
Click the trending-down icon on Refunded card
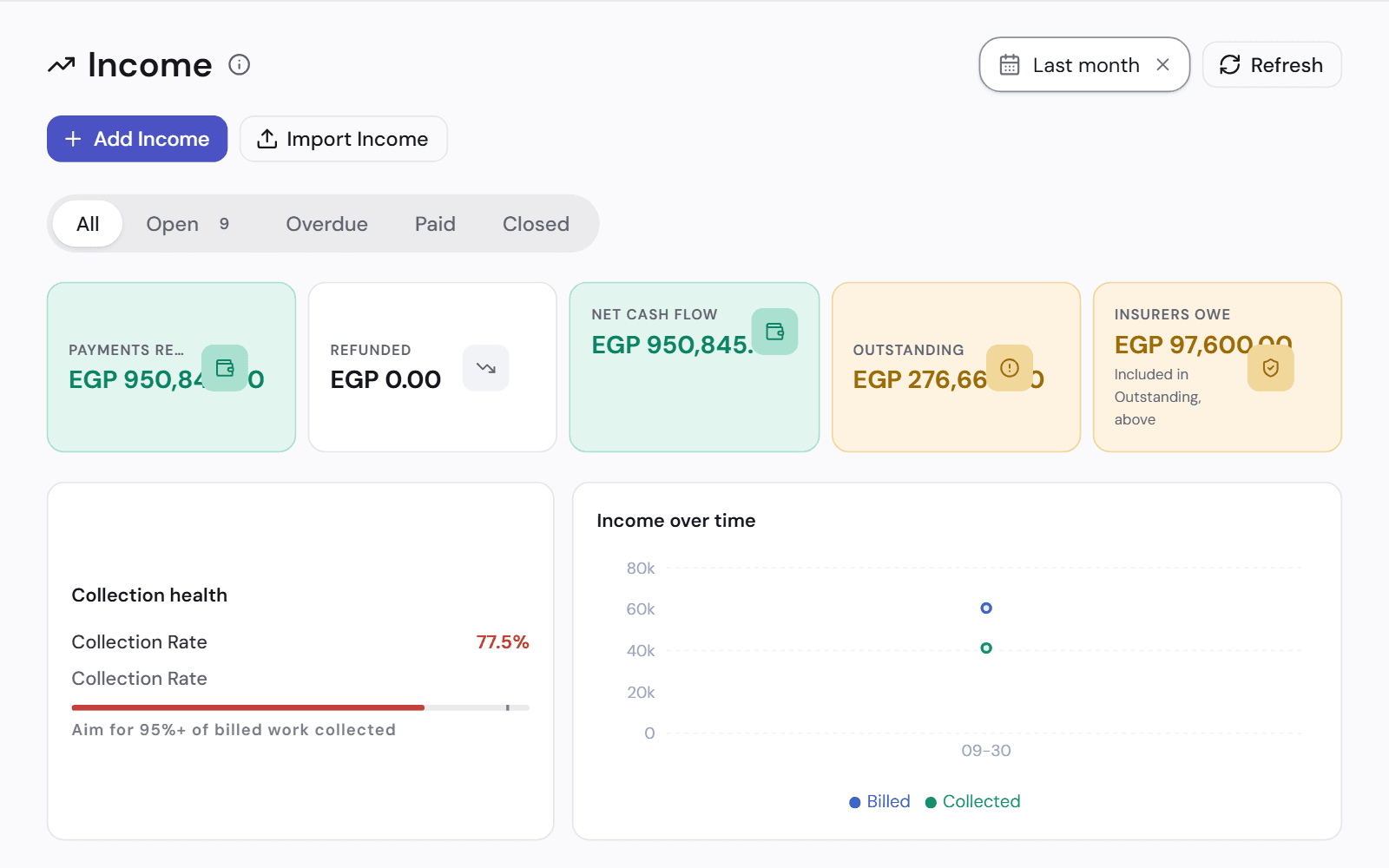[x=486, y=368]
